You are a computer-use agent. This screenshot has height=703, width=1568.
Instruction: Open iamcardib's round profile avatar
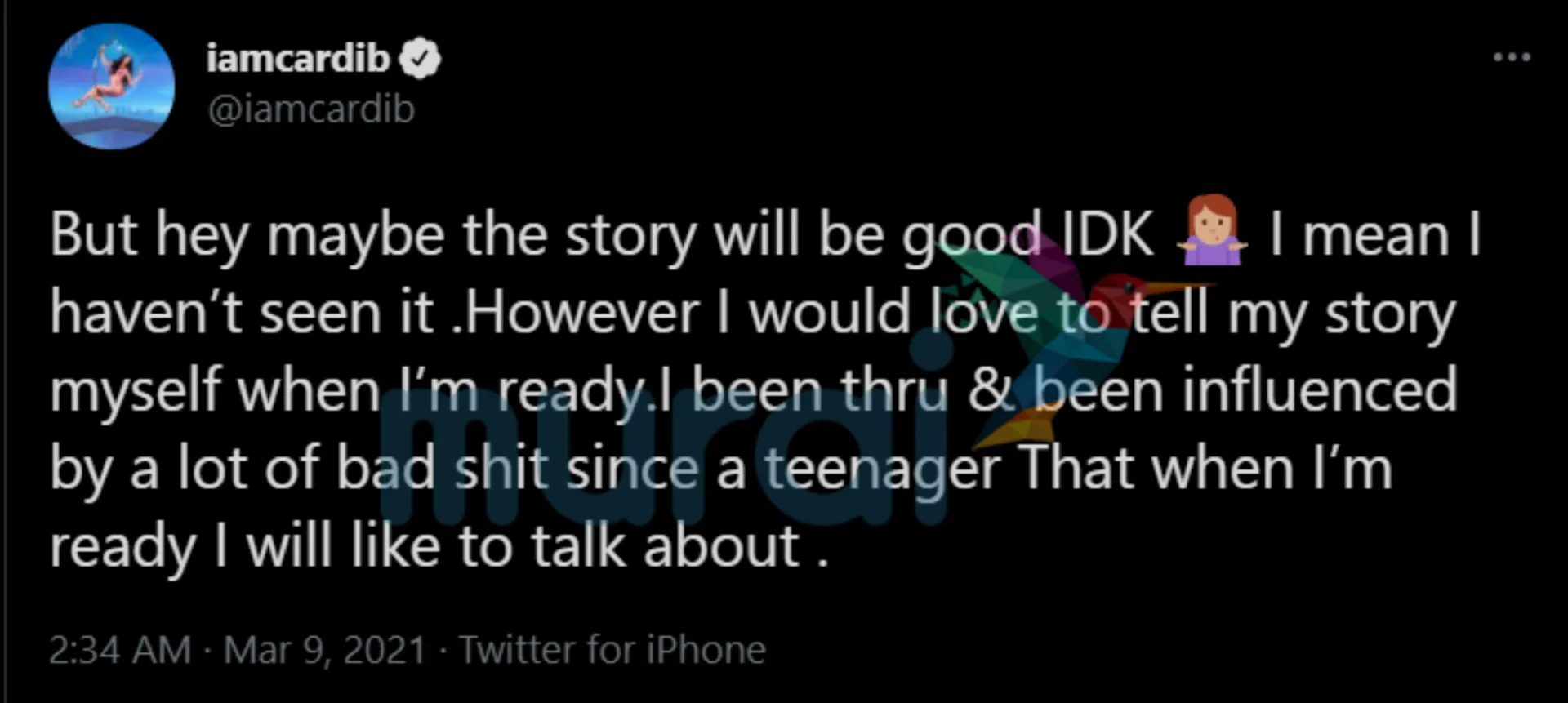pyautogui.click(x=111, y=87)
